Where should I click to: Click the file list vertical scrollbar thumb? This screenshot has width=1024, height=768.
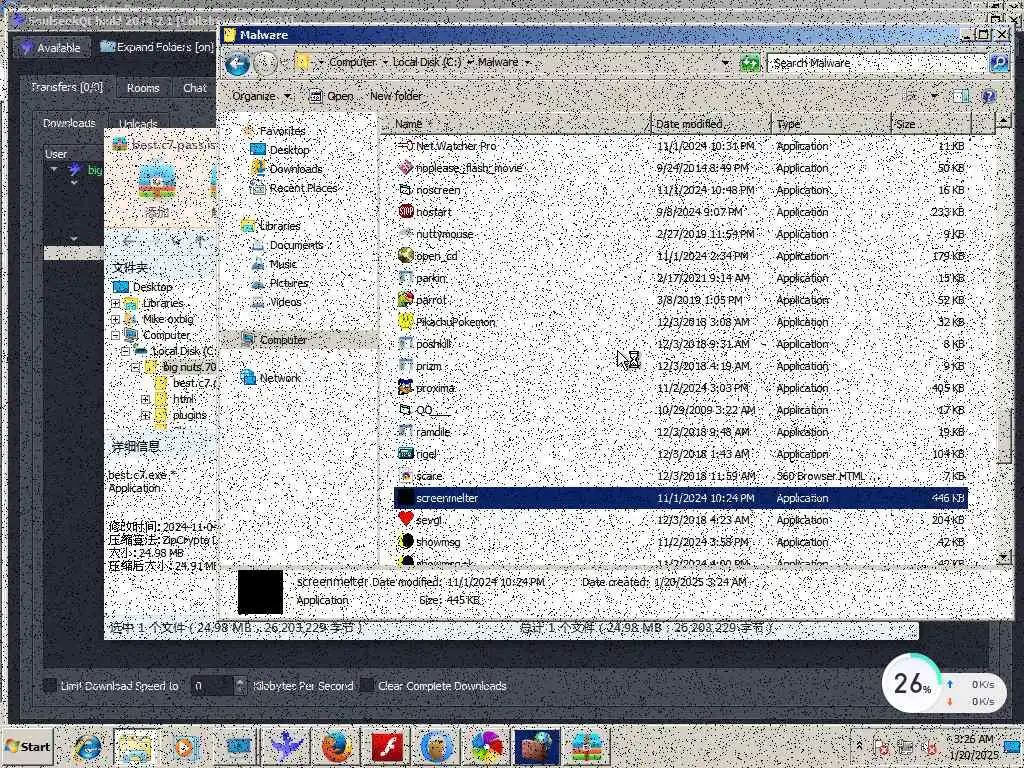pos(1004,436)
